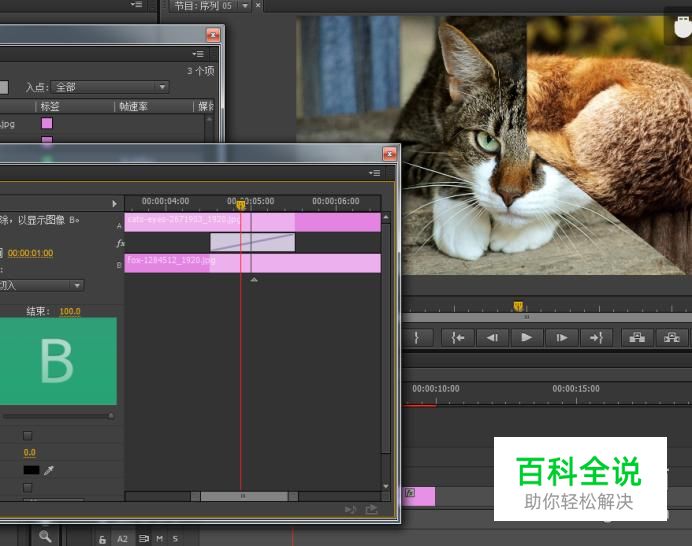The height and width of the screenshot is (546, 692).
Task: Click the Effect Controls vertical scrollbar up arrow
Action: pyautogui.click(x=386, y=218)
